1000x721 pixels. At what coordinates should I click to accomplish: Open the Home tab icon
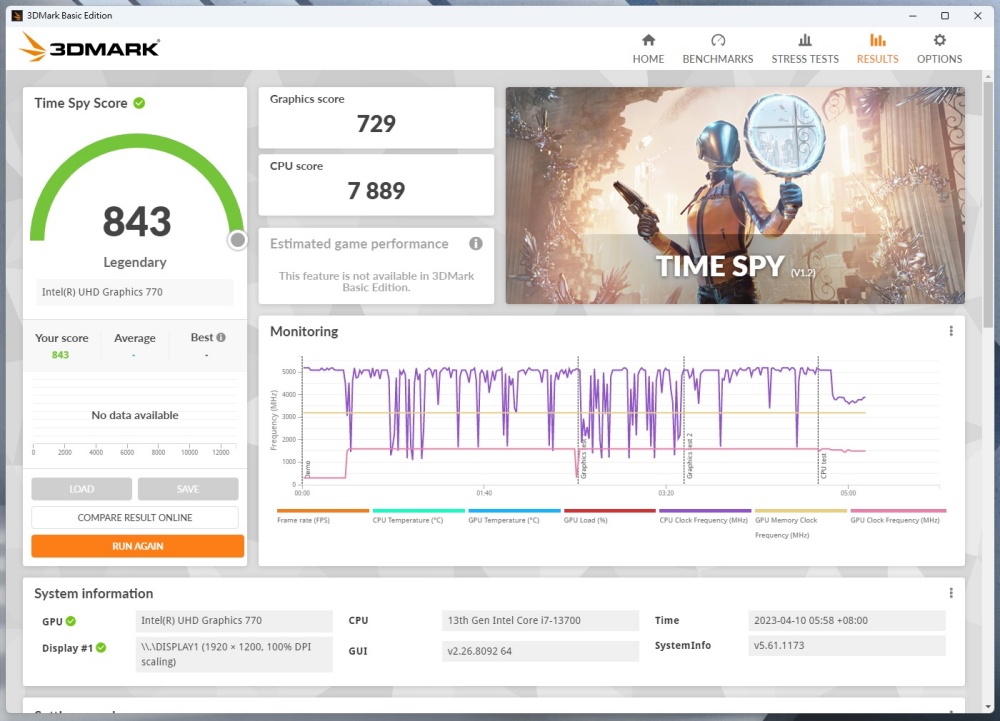648,40
